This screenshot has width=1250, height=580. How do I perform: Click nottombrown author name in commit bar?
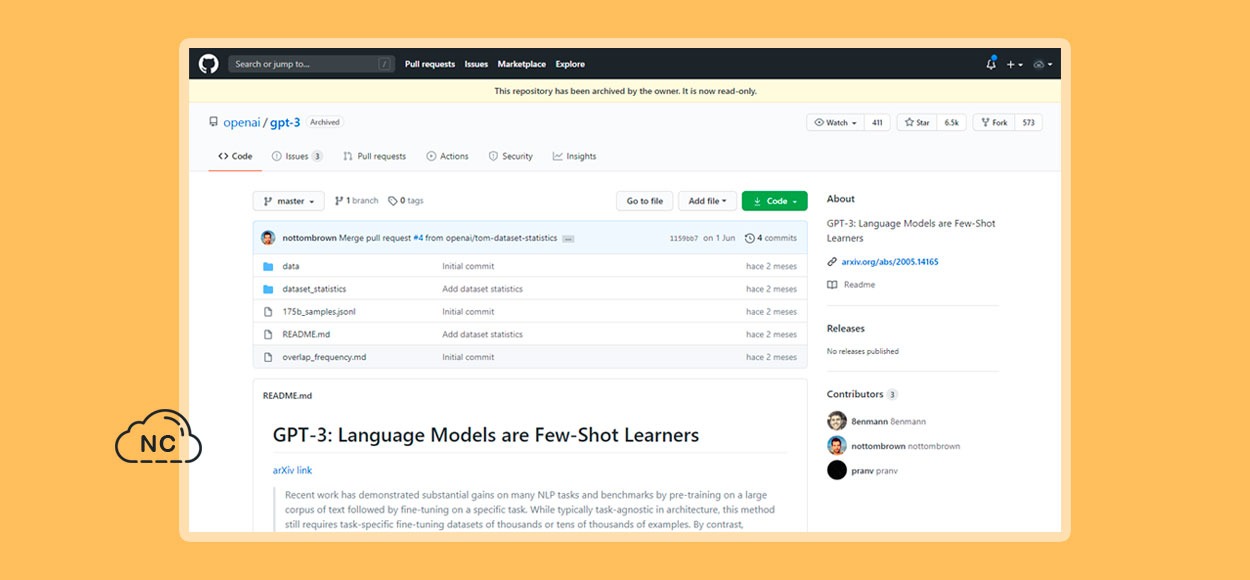309,238
